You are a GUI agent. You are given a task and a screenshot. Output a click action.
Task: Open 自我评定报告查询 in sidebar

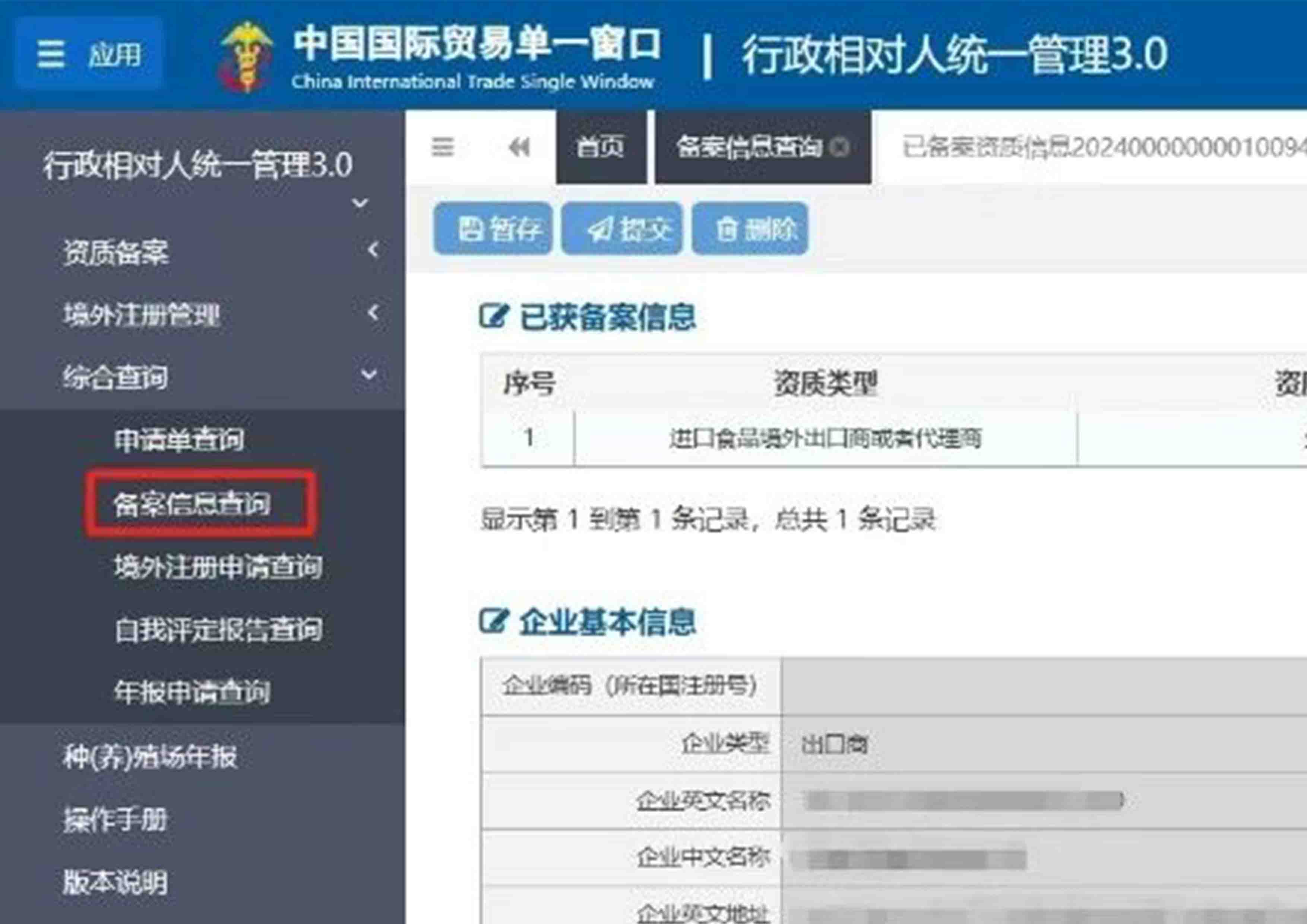219,630
